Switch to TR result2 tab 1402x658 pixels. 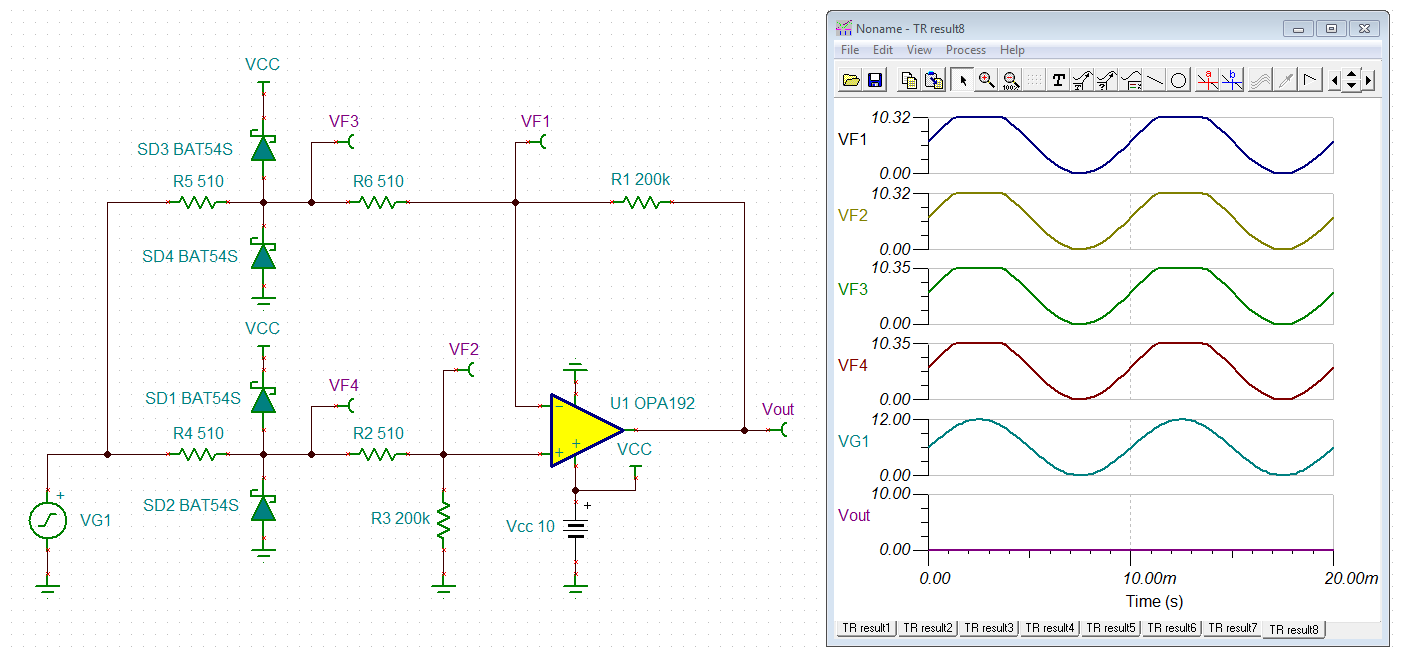click(927, 628)
